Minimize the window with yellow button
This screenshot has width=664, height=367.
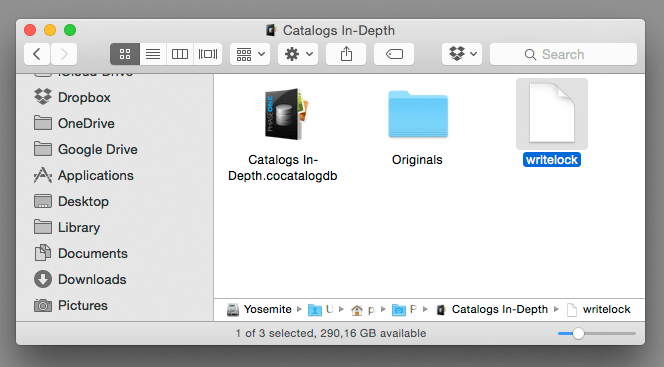tap(50, 30)
